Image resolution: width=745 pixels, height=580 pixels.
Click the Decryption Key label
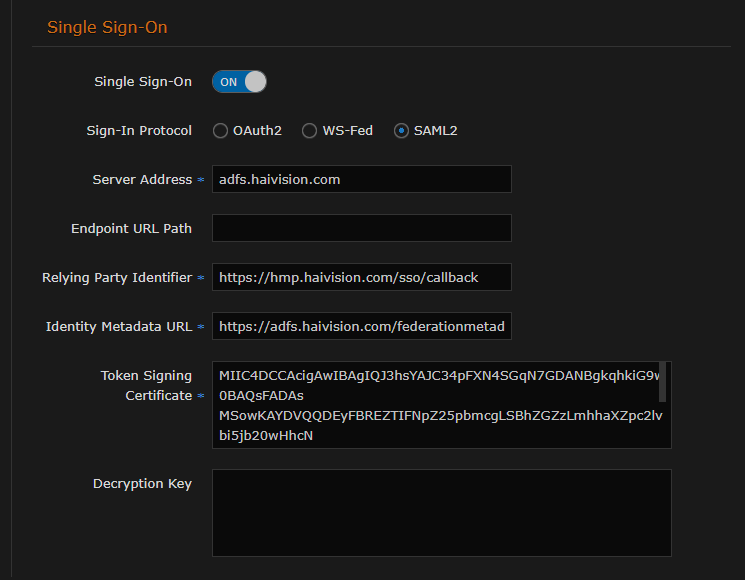(142, 484)
